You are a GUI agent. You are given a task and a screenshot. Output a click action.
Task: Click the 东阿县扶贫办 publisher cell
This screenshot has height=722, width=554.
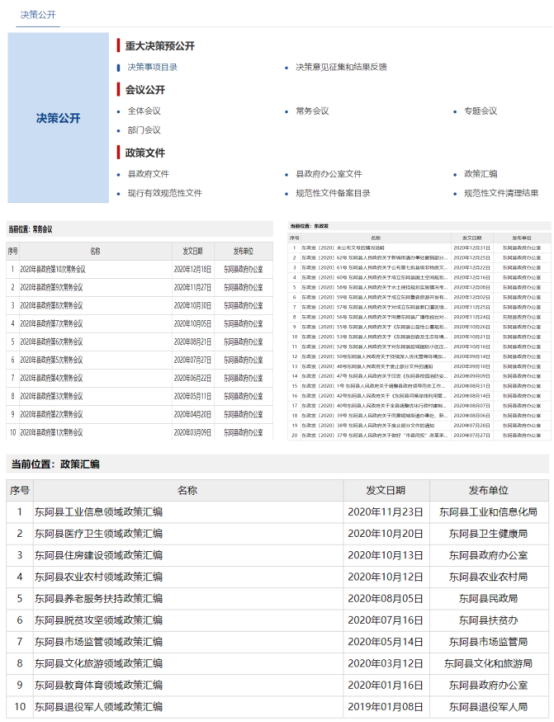tap(488, 620)
